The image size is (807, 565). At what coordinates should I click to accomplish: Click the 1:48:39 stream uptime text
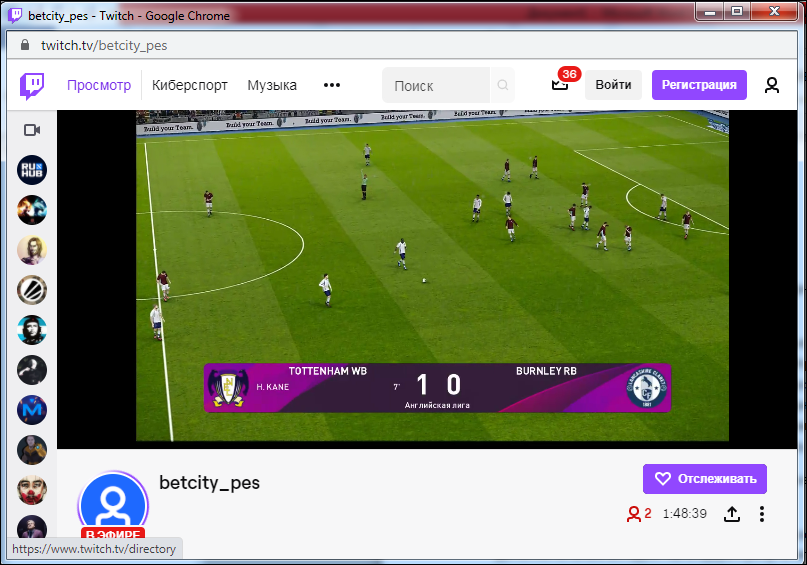click(x=685, y=514)
